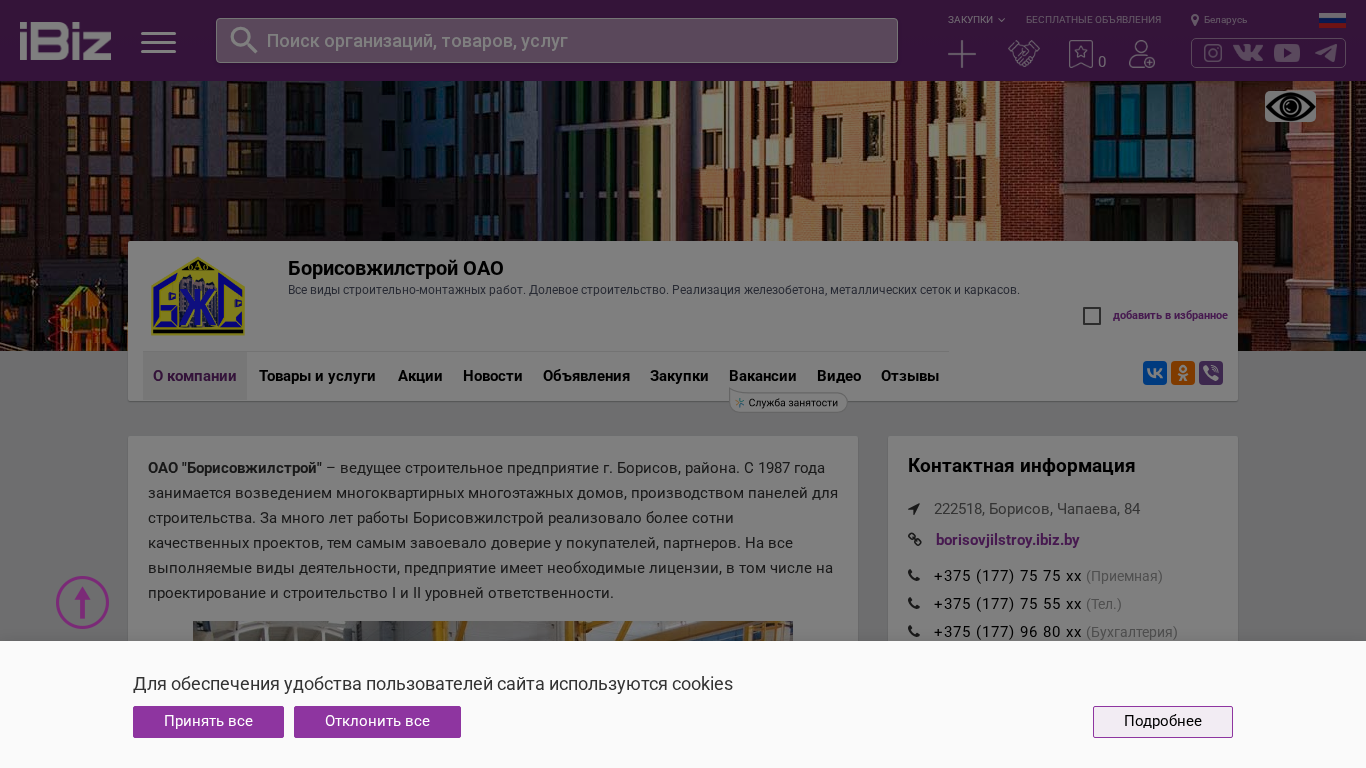The width and height of the screenshot is (1366, 768).
Task: Click the favorites counter showing 0
Action: click(1102, 62)
